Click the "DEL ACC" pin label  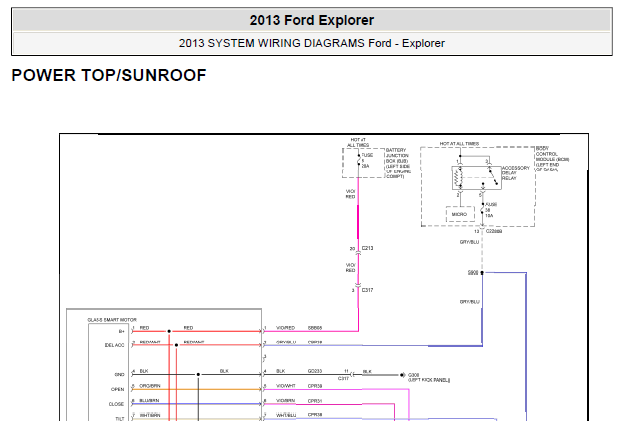[114, 345]
